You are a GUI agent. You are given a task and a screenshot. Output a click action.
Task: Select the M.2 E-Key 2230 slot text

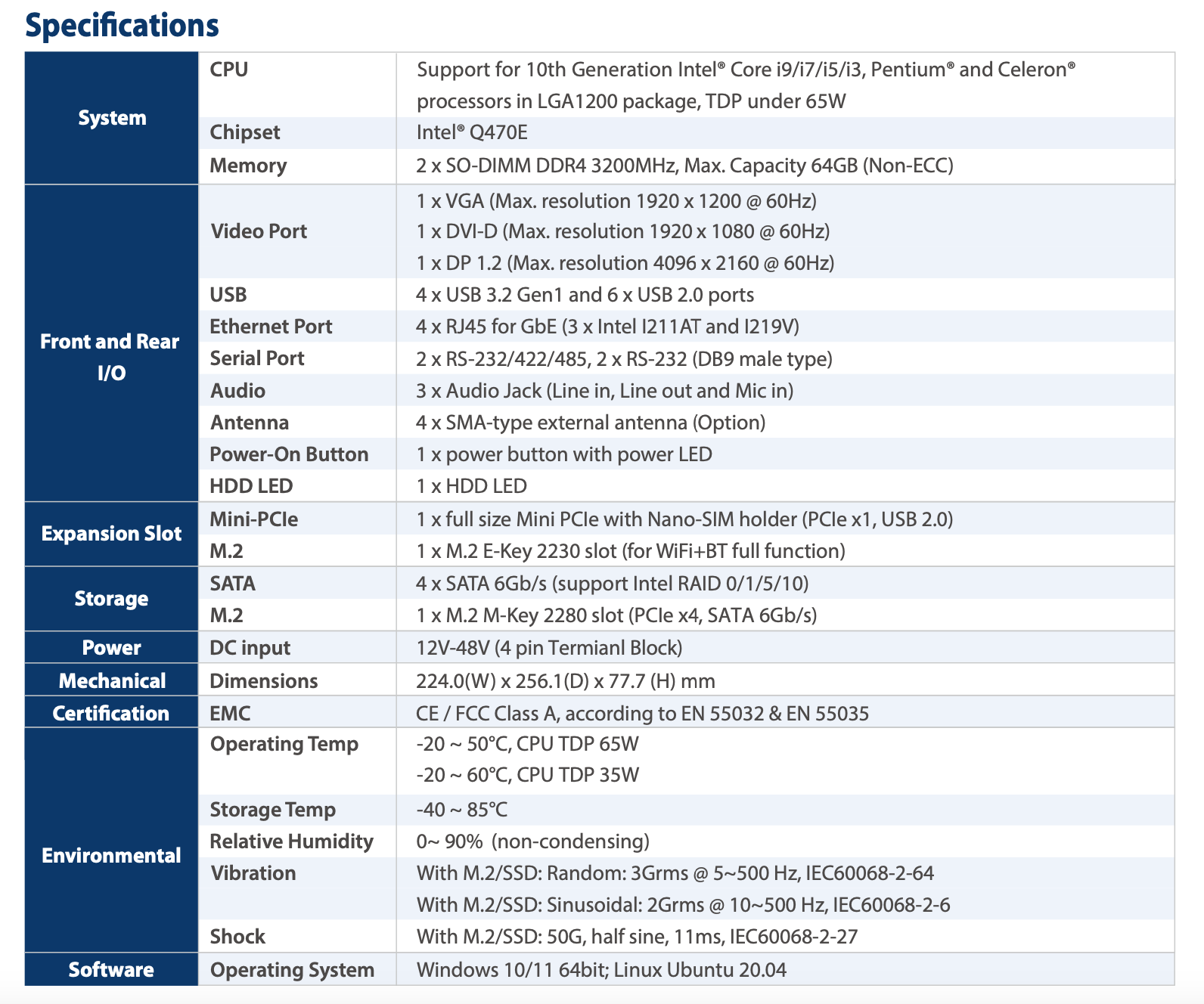[630, 551]
